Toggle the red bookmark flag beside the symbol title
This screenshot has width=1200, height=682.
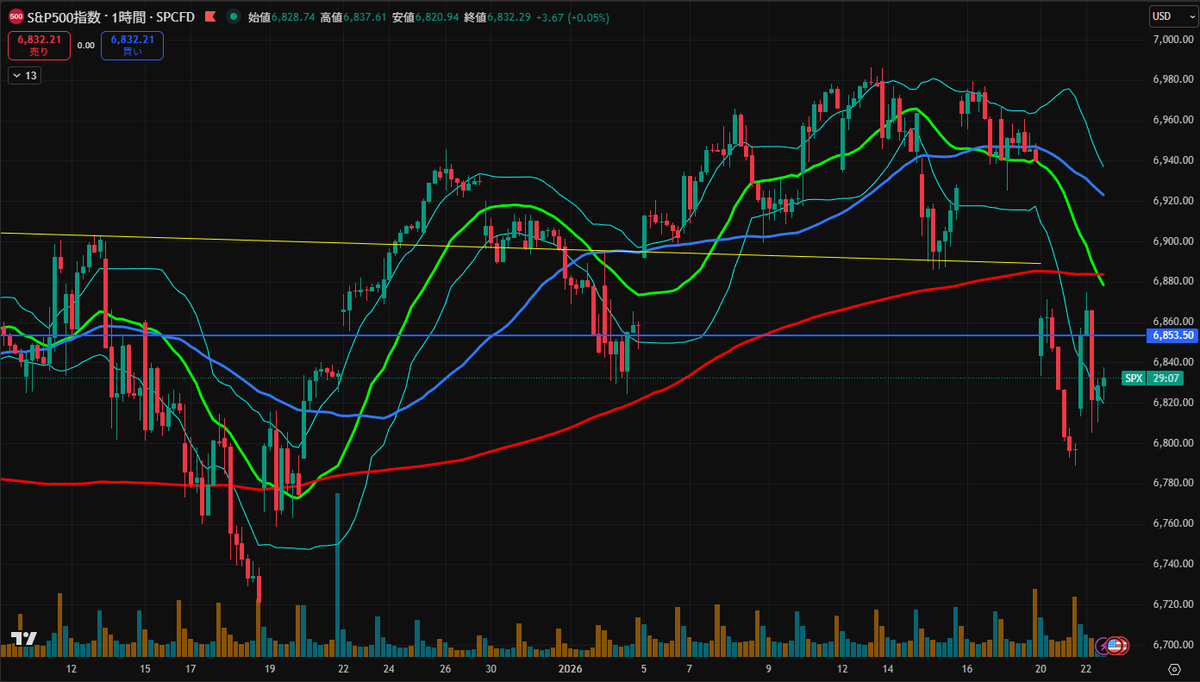pyautogui.click(x=210, y=16)
